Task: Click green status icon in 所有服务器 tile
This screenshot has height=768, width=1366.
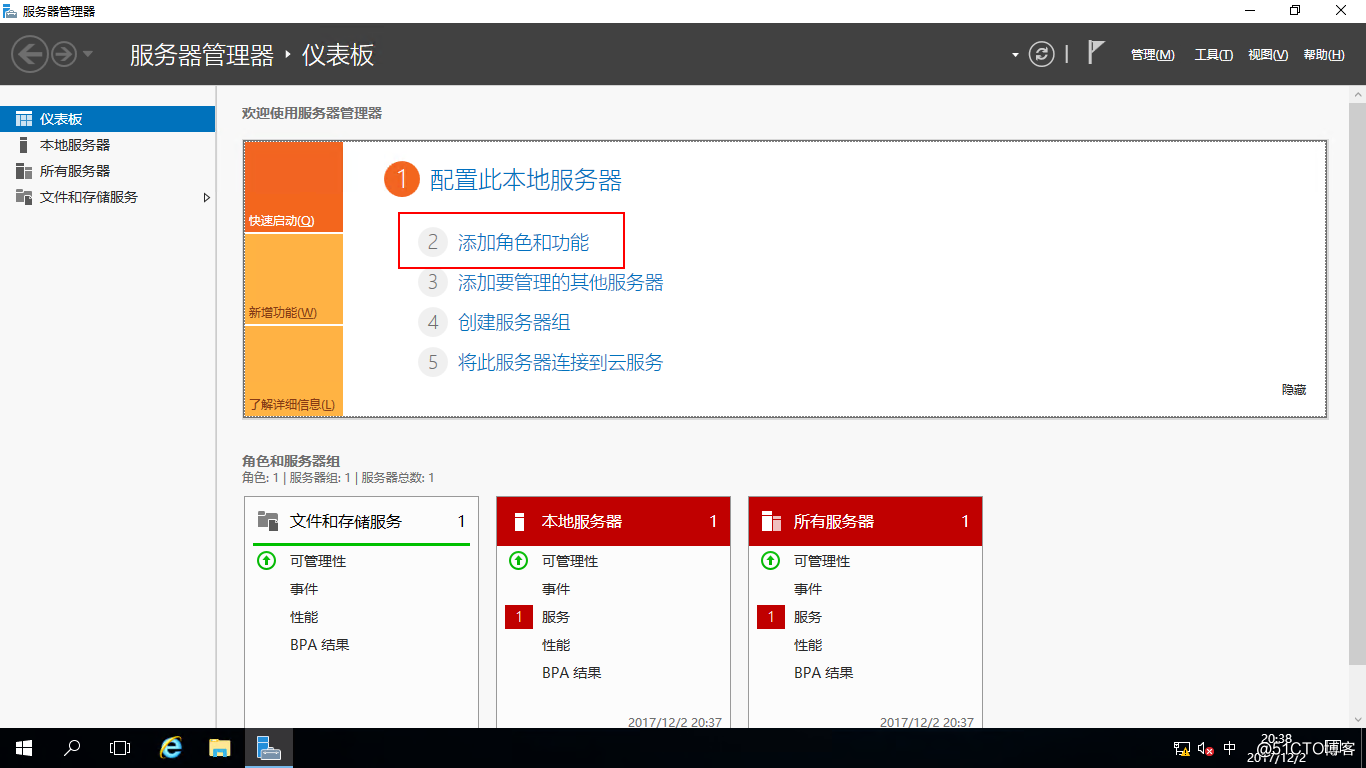Action: point(770,561)
